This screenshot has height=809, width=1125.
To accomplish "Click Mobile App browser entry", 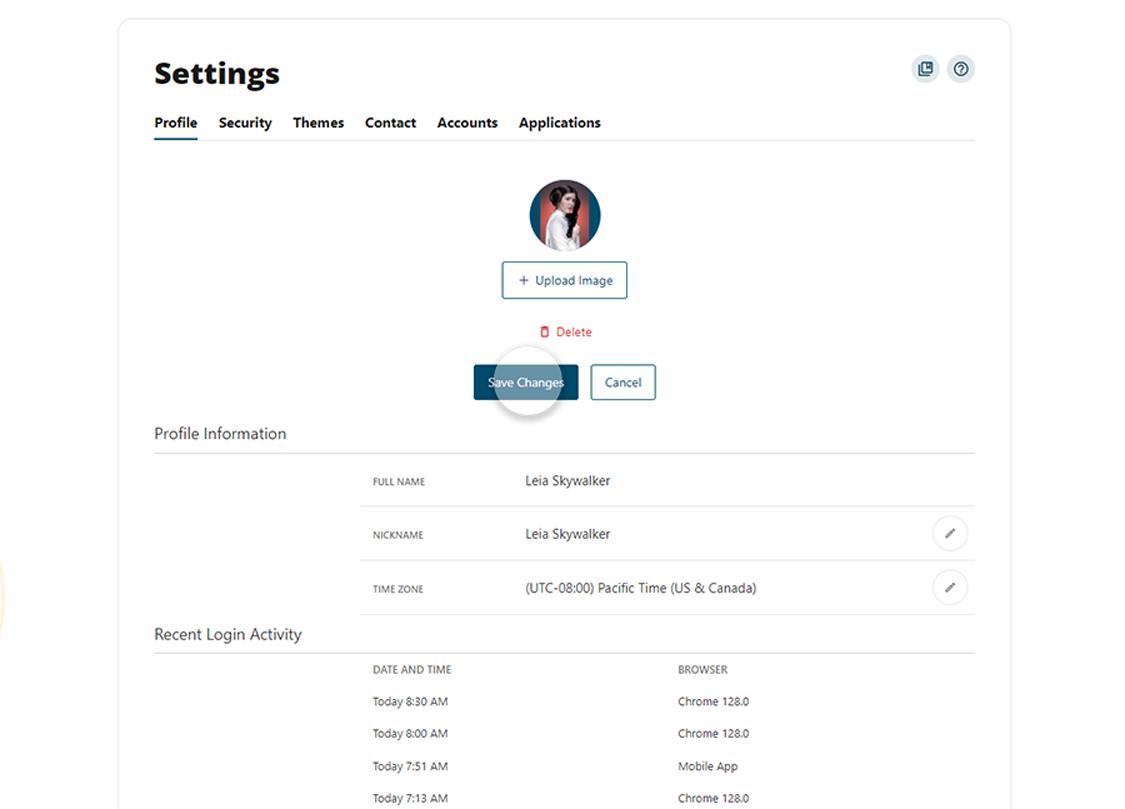I will [x=707, y=766].
